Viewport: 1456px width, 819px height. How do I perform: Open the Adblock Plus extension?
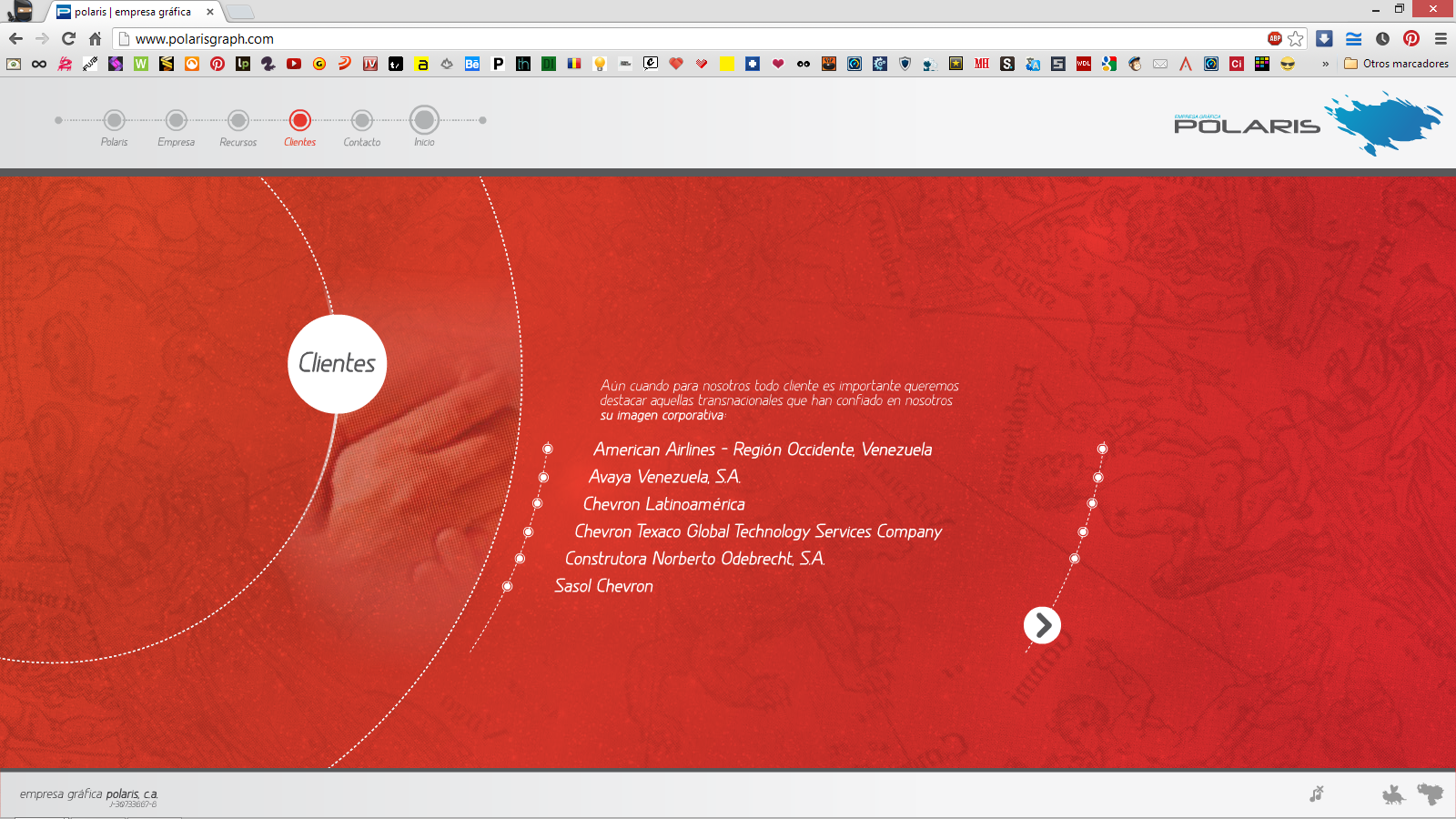tap(1275, 38)
